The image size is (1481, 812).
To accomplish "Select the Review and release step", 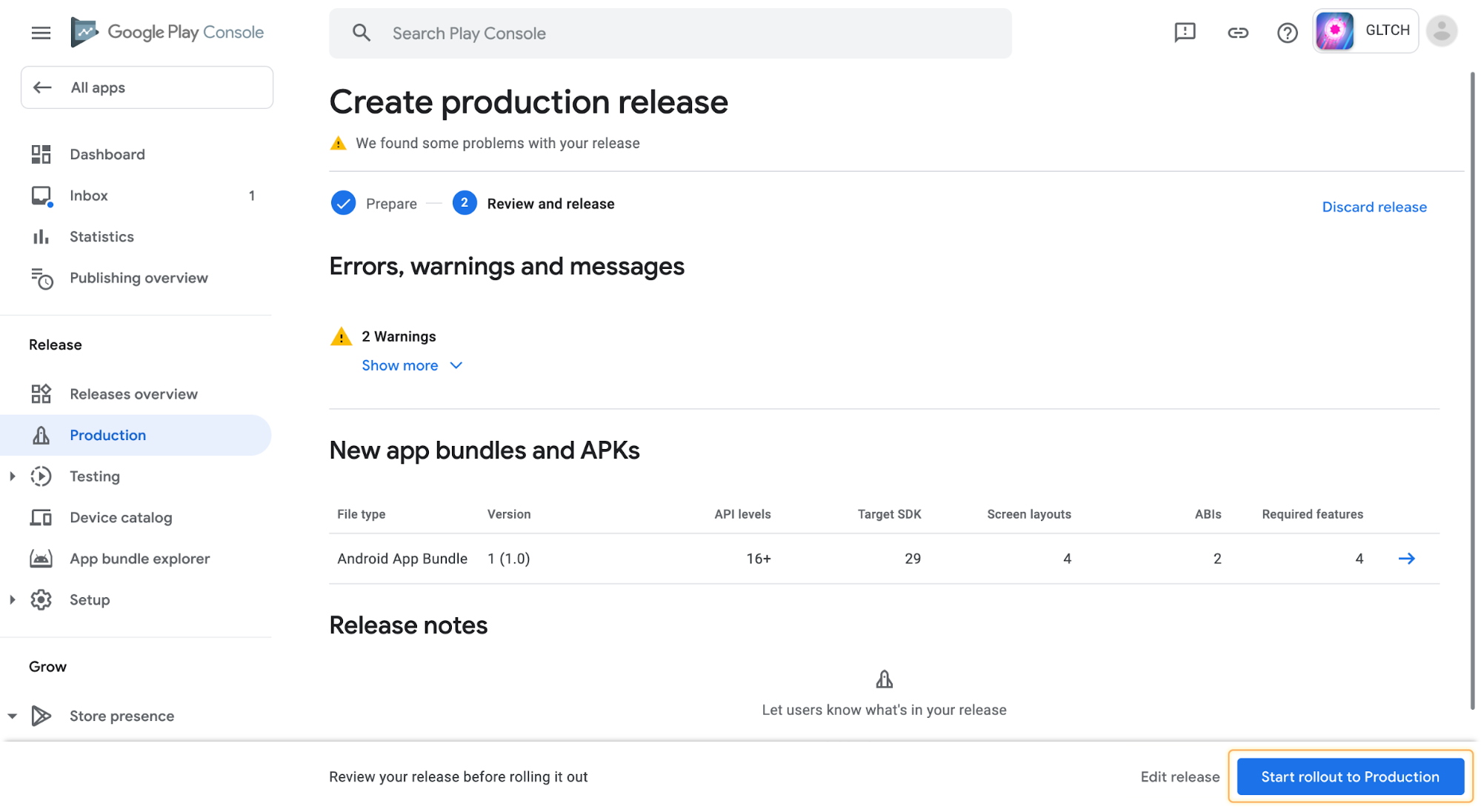I will point(550,204).
